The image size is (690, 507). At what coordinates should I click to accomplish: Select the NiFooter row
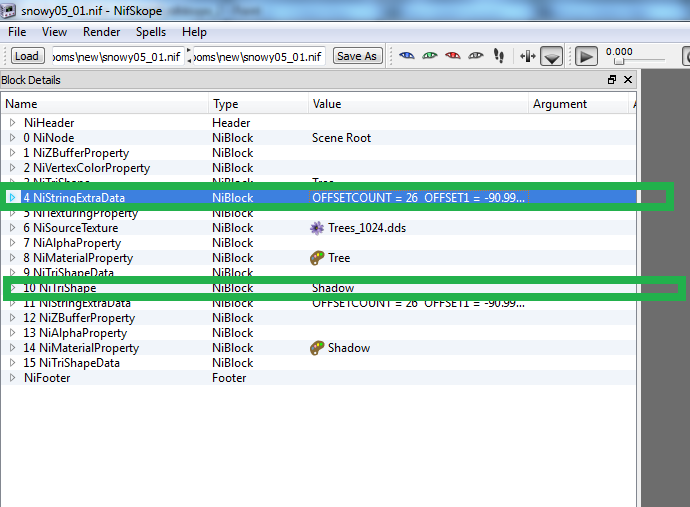pos(319,378)
